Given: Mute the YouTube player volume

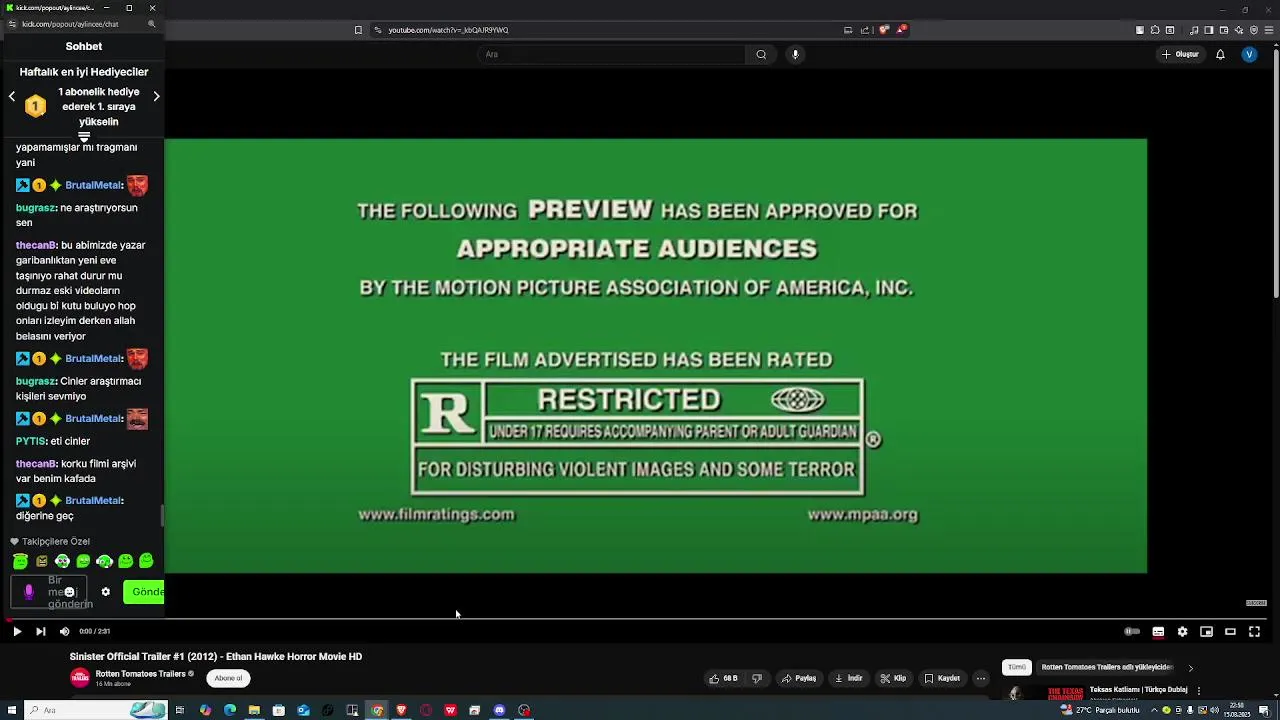Looking at the screenshot, I should click(64, 631).
